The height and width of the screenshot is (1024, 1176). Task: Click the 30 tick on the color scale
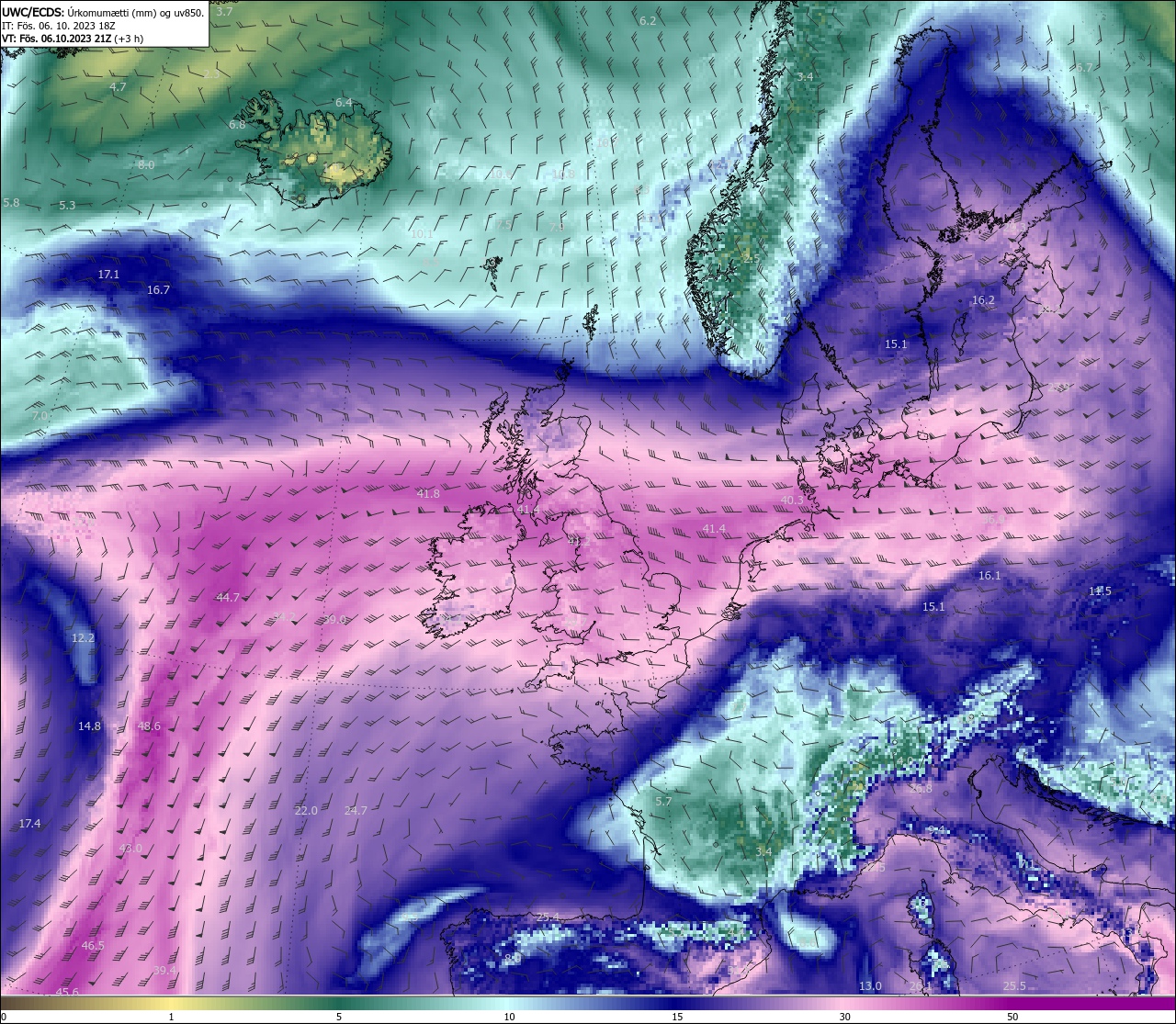click(844, 1017)
